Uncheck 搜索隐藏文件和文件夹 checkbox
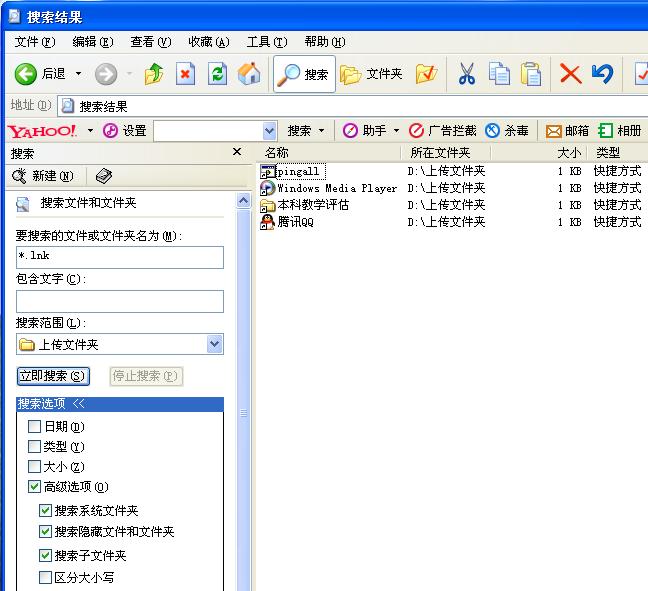 (x=45, y=531)
